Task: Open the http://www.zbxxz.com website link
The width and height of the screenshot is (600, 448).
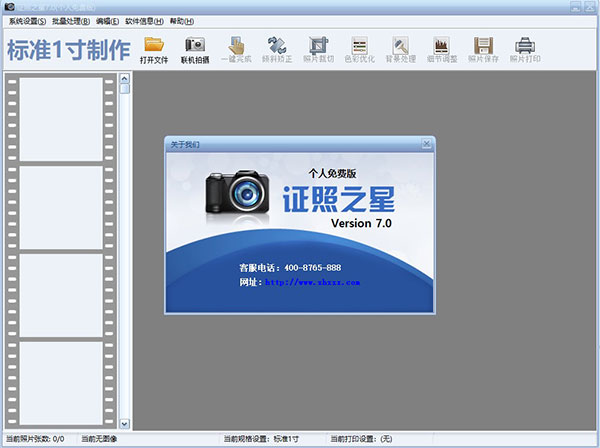Action: coord(312,282)
